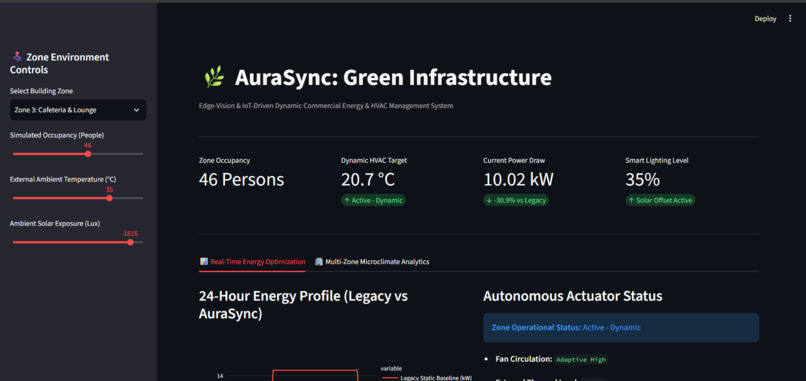The image size is (806, 381).
Task: Click the '24-Hour Energy Profile' heading
Action: coord(303,305)
